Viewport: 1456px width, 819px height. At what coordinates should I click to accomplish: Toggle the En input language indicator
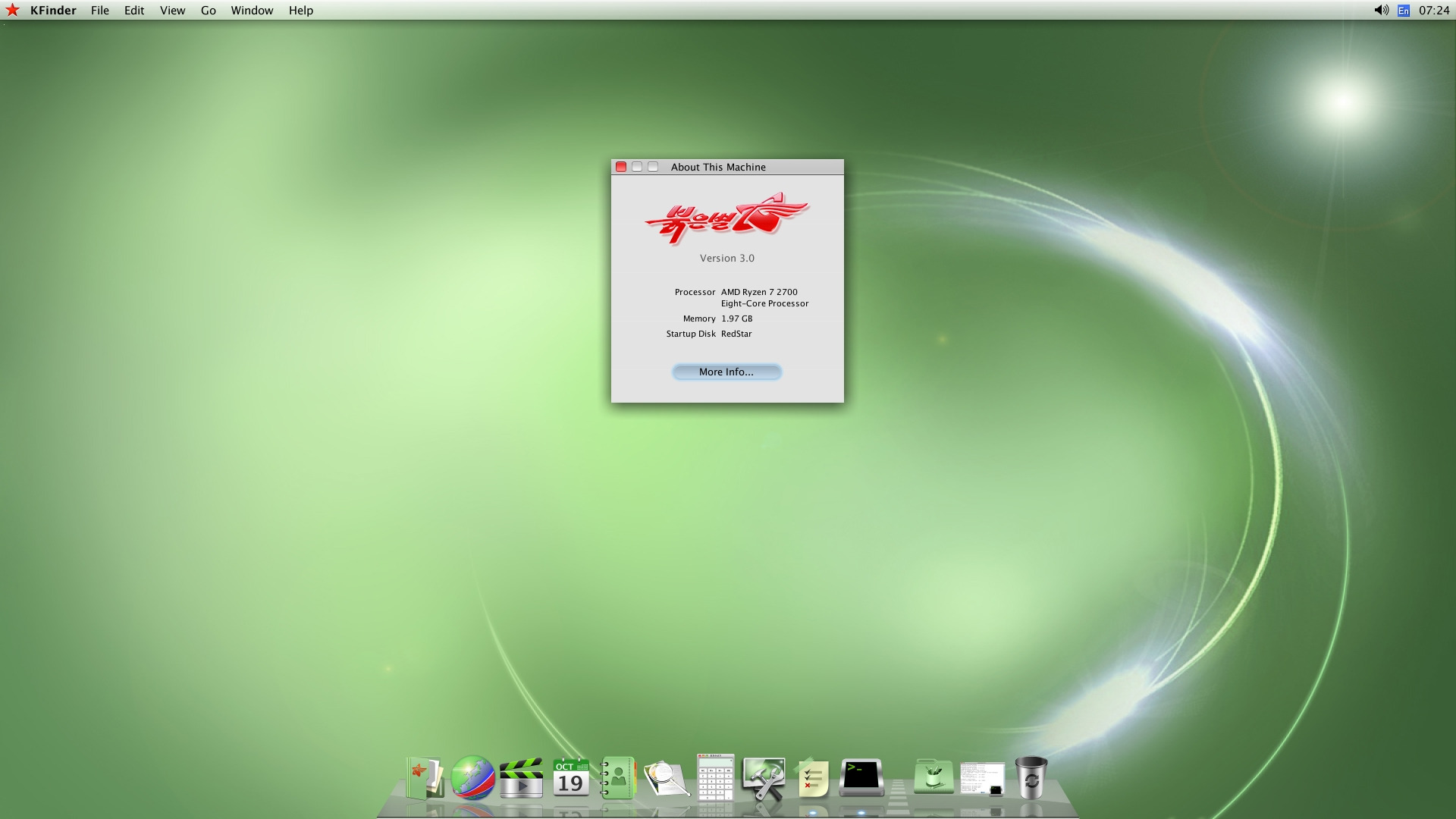point(1404,11)
